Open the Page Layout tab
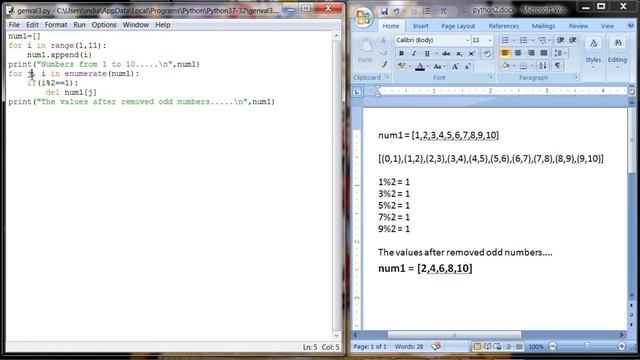This screenshot has height=360, width=640. tap(458, 26)
